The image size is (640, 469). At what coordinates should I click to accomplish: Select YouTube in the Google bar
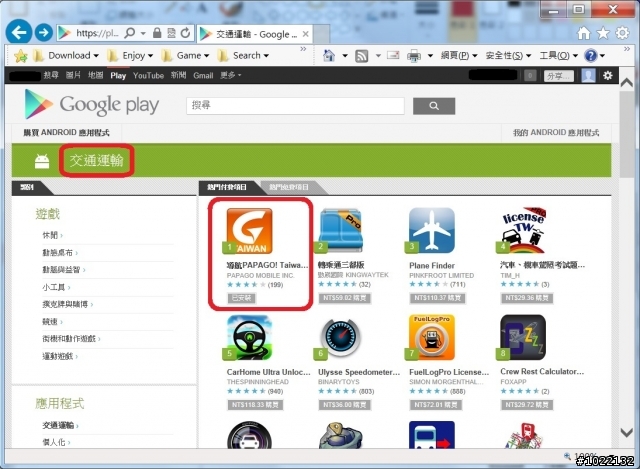click(x=148, y=76)
